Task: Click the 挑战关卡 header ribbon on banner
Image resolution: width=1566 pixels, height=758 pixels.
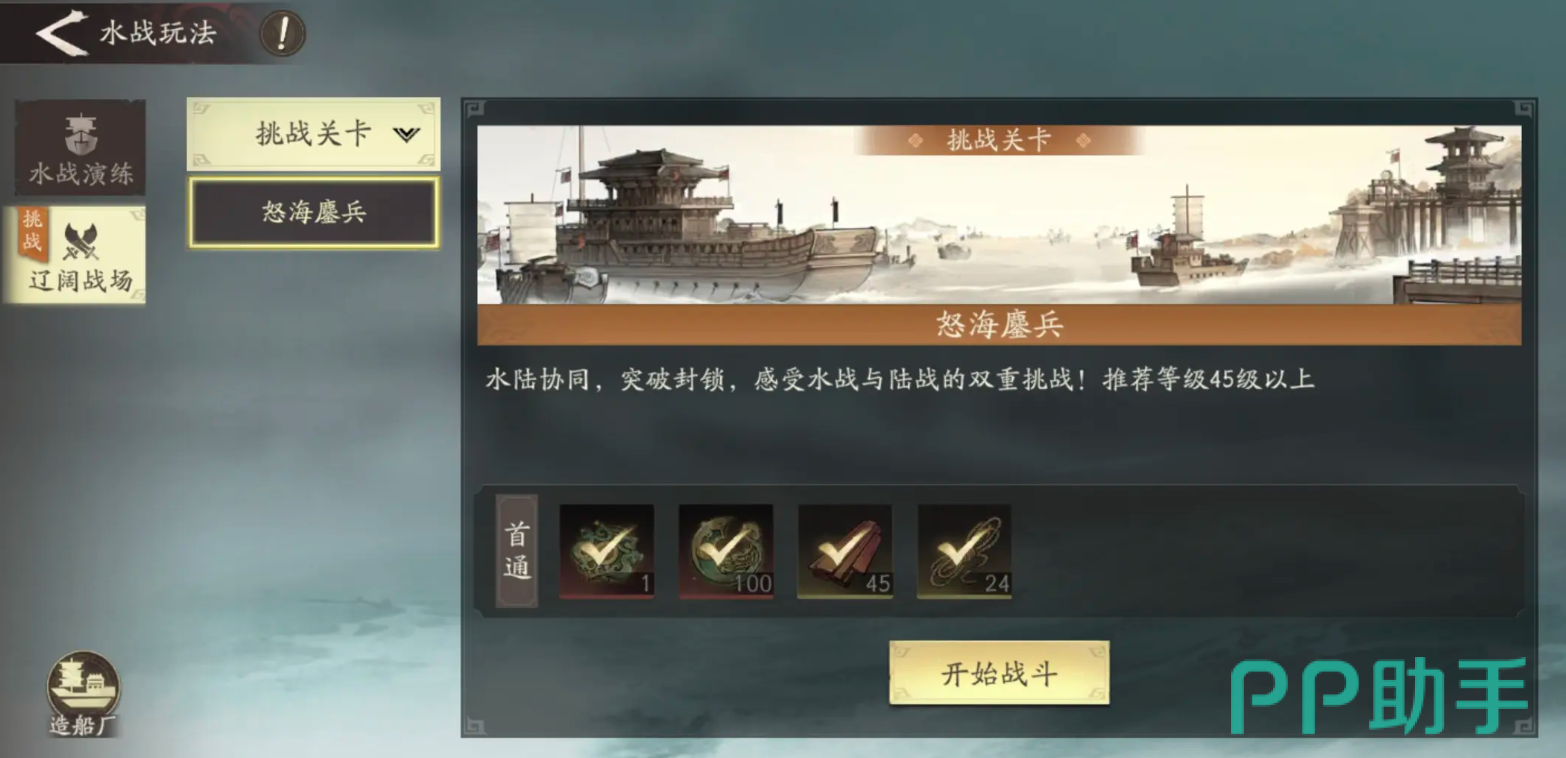Action: coord(998,140)
